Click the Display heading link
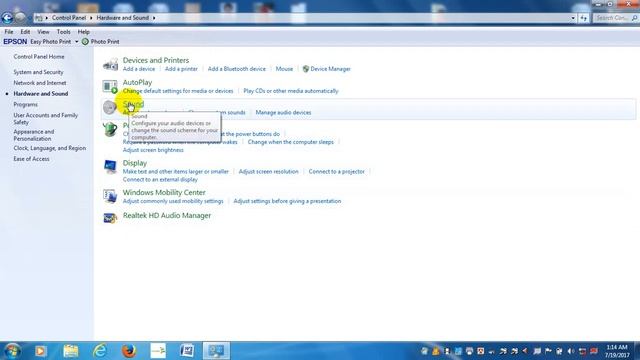Viewport: 640px width, 360px height. pyautogui.click(x=135, y=163)
